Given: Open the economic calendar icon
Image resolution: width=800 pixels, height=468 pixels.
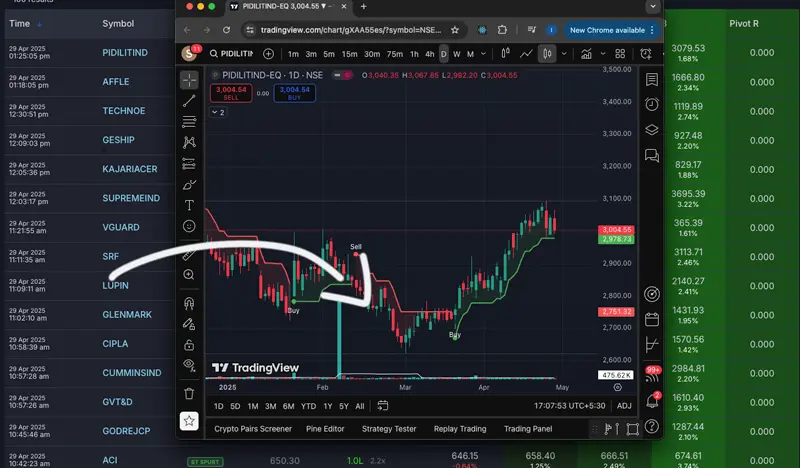Looking at the screenshot, I should click(x=652, y=319).
